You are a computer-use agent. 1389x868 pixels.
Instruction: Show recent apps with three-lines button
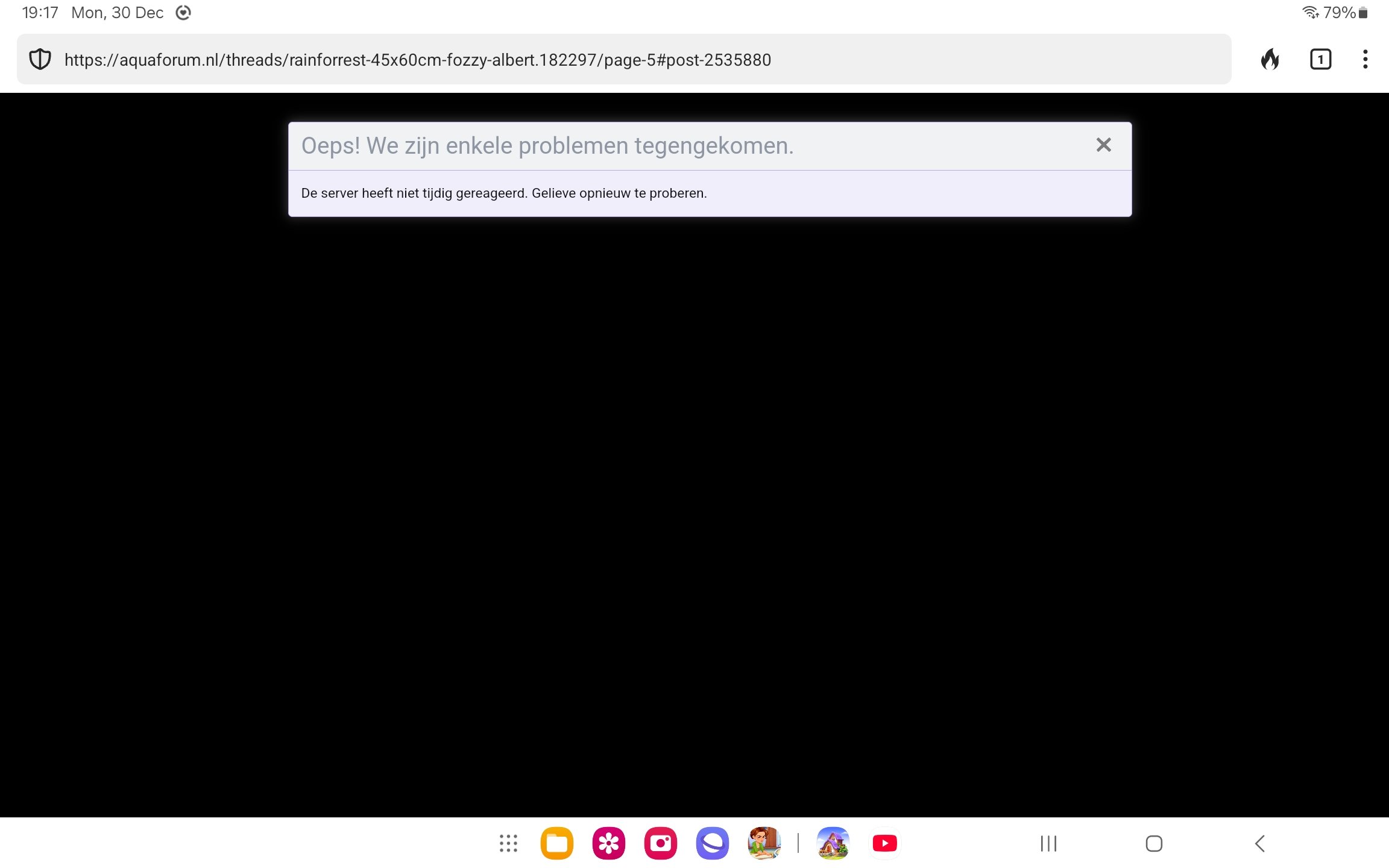pos(1048,843)
